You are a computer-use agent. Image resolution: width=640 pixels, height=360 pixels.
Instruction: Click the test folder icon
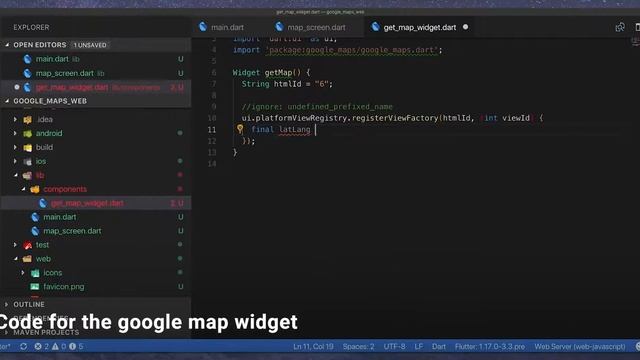pyautogui.click(x=27, y=245)
